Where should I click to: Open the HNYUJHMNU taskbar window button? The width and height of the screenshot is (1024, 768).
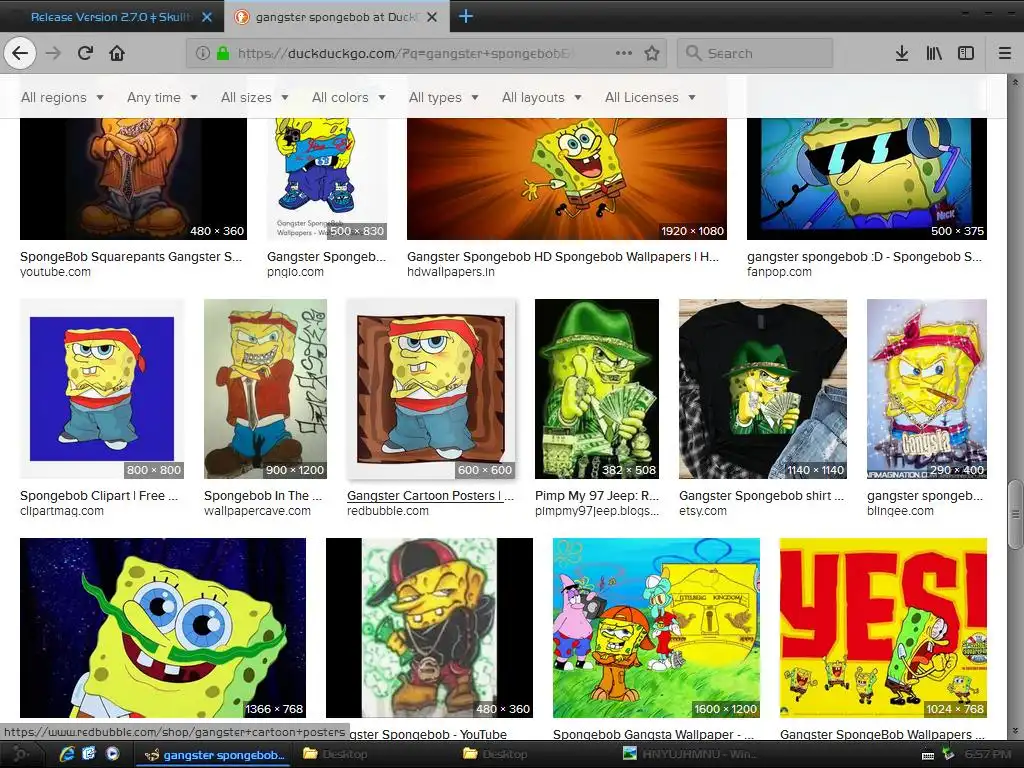(689, 754)
